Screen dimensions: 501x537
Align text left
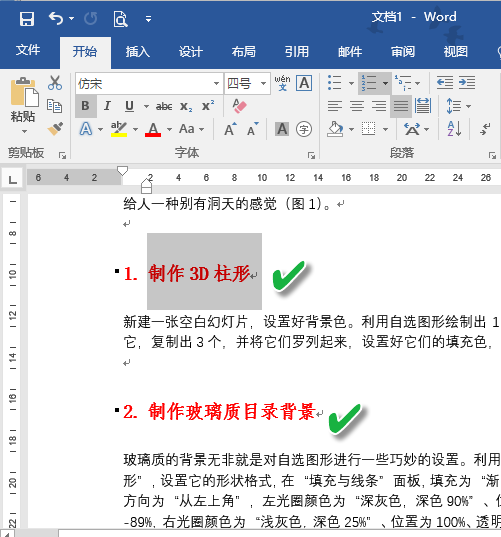pyautogui.click(x=335, y=106)
